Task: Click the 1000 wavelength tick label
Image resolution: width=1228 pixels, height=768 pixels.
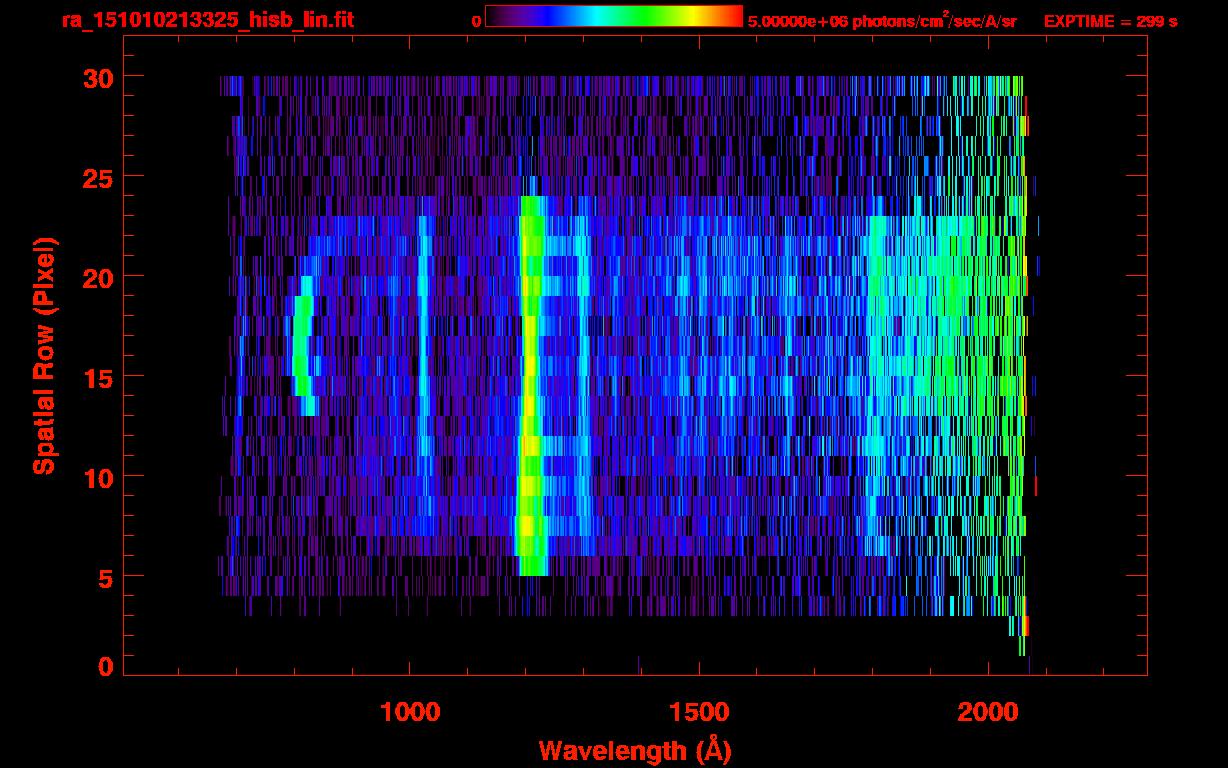Action: [410, 711]
